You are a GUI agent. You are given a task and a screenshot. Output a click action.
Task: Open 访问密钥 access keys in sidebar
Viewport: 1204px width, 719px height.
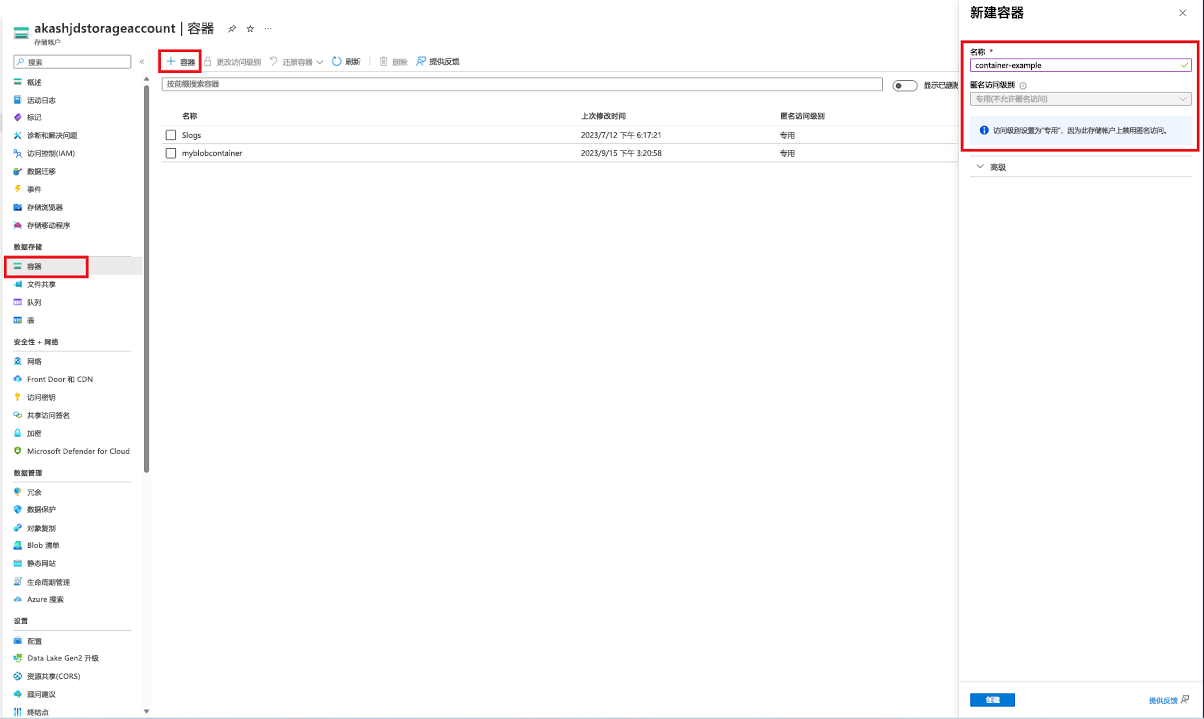point(41,397)
